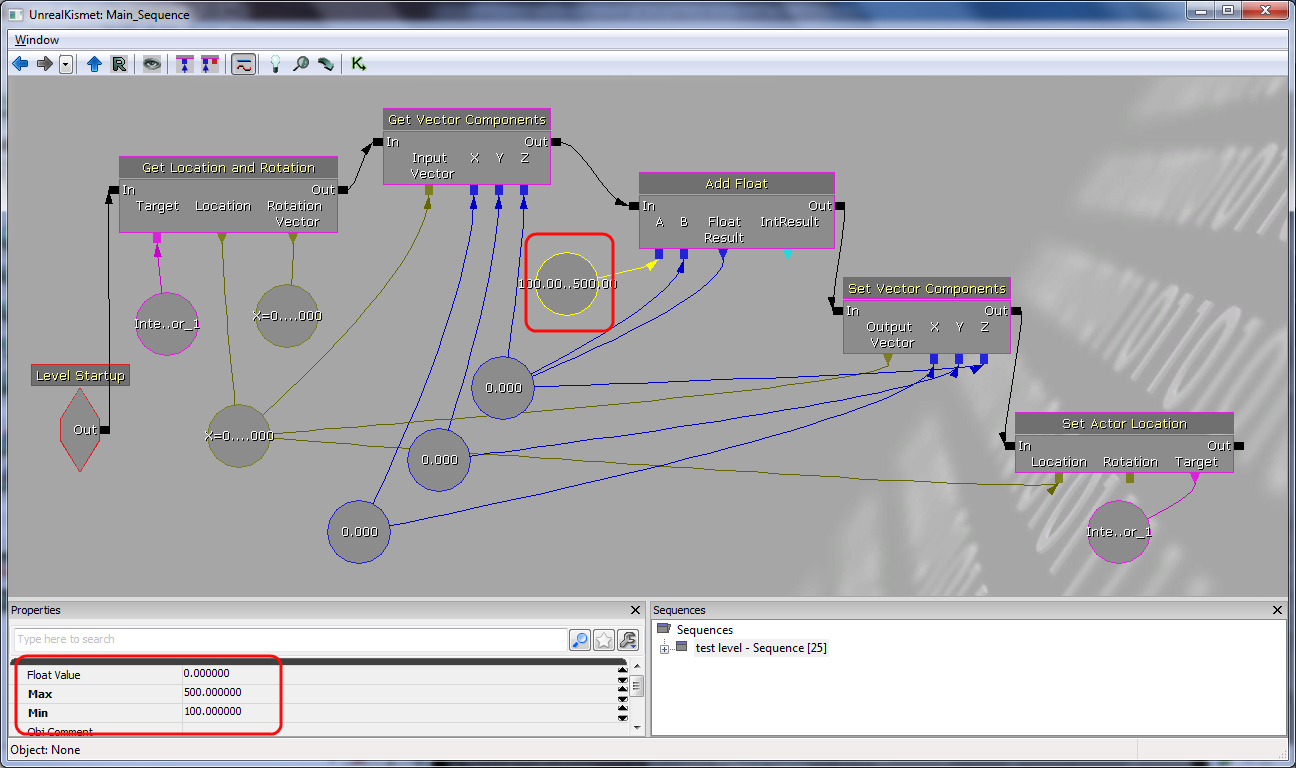The image size is (1296, 768).
Task: Select the yellow random float variable 100.00..500.00
Action: [567, 284]
